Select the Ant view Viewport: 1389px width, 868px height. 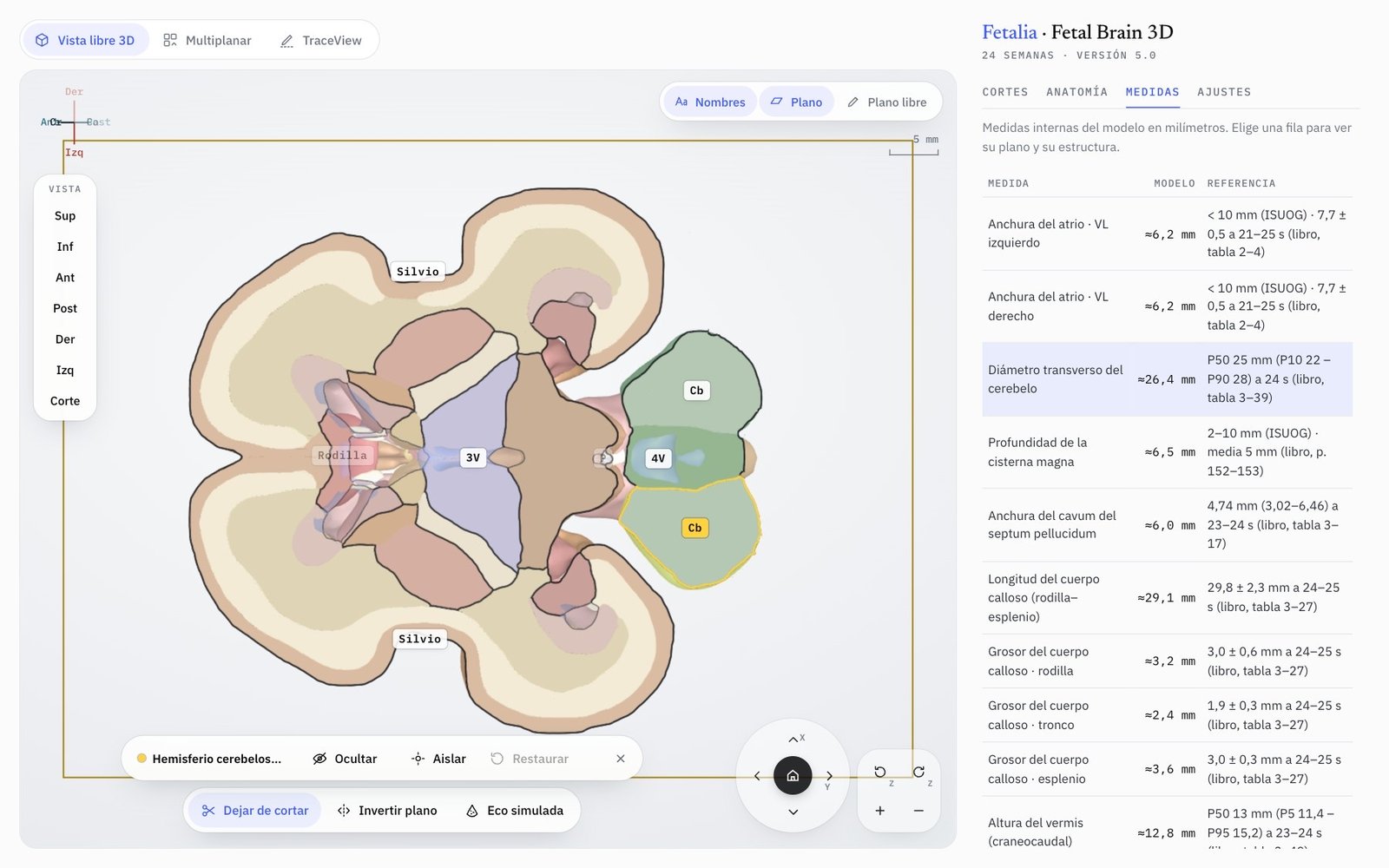[x=65, y=278]
